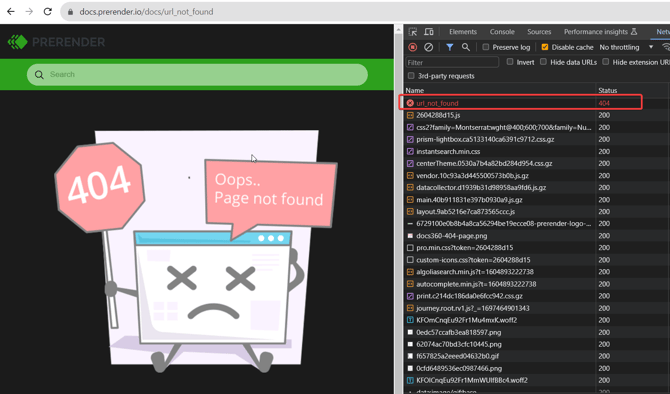Click the 404 status of url_not_found
The height and width of the screenshot is (394, 670).
point(604,103)
